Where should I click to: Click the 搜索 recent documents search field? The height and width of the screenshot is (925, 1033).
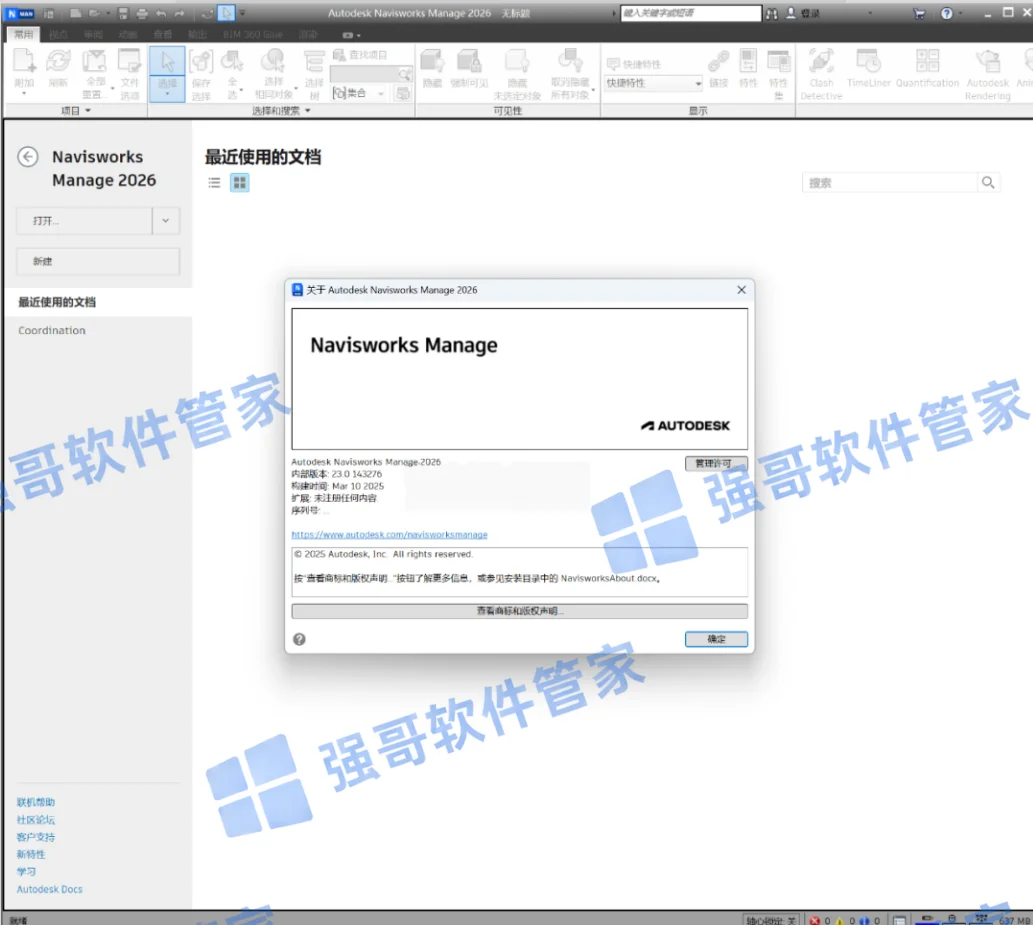click(889, 182)
